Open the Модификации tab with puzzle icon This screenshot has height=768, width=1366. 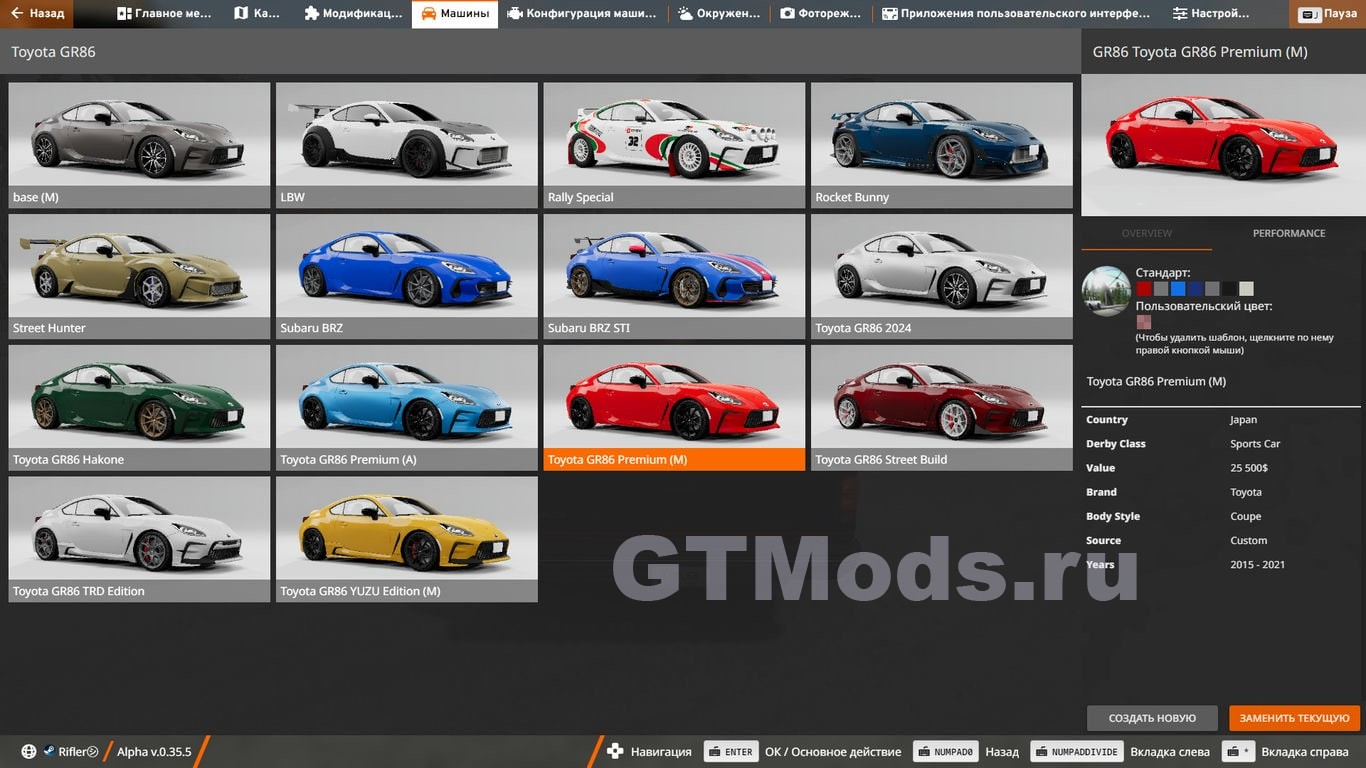click(x=352, y=14)
